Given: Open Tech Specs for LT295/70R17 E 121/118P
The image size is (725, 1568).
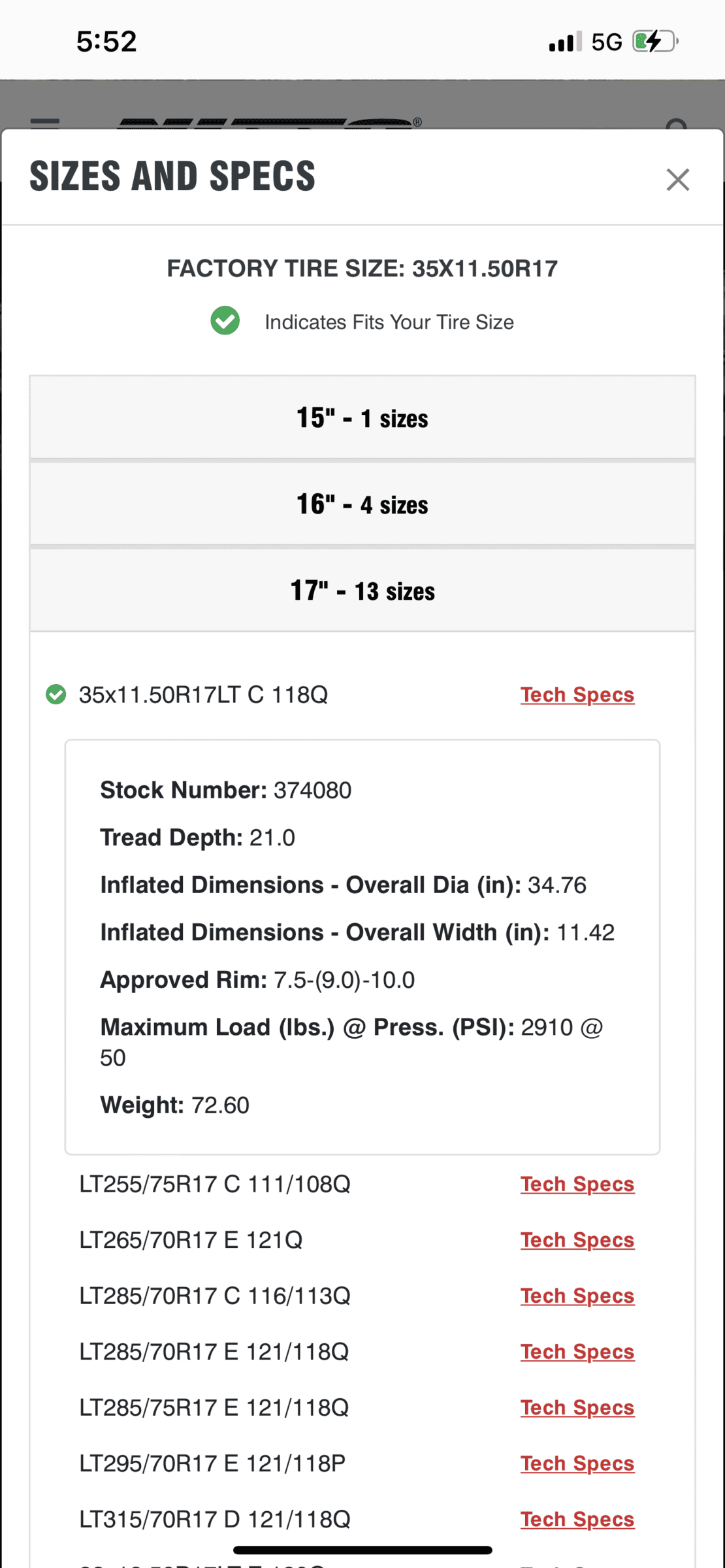Looking at the screenshot, I should pos(577,1463).
